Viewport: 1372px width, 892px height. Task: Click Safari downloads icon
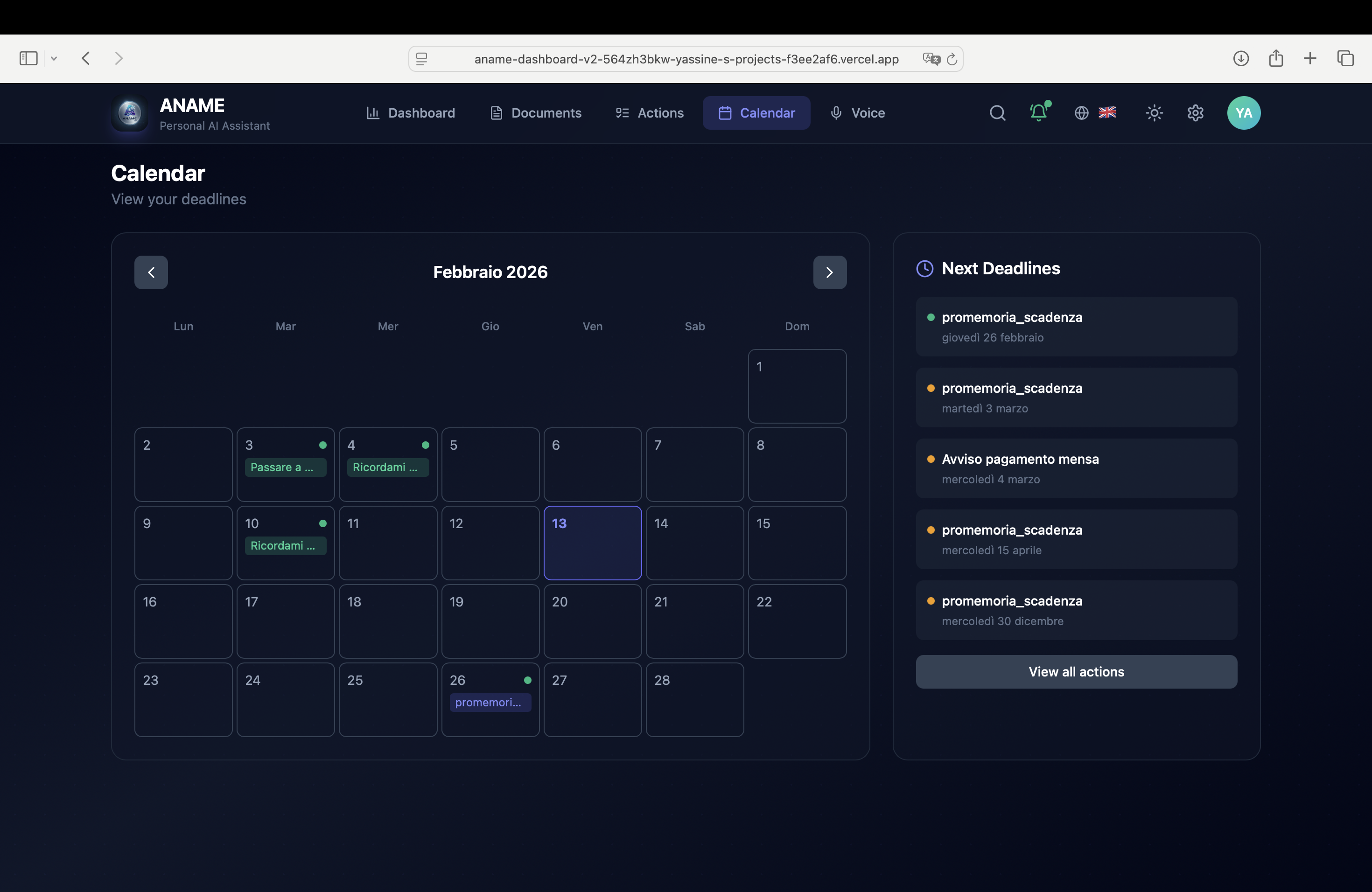tap(1240, 58)
